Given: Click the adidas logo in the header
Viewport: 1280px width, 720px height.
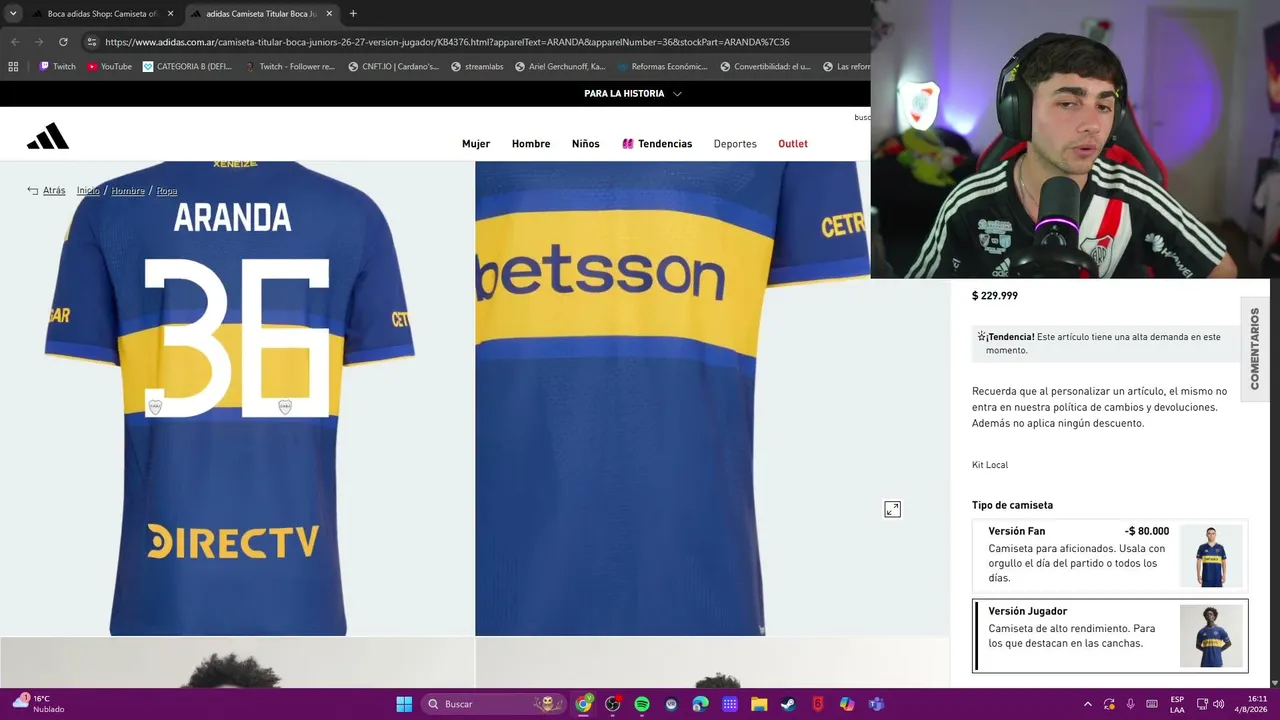Looking at the screenshot, I should click(48, 136).
